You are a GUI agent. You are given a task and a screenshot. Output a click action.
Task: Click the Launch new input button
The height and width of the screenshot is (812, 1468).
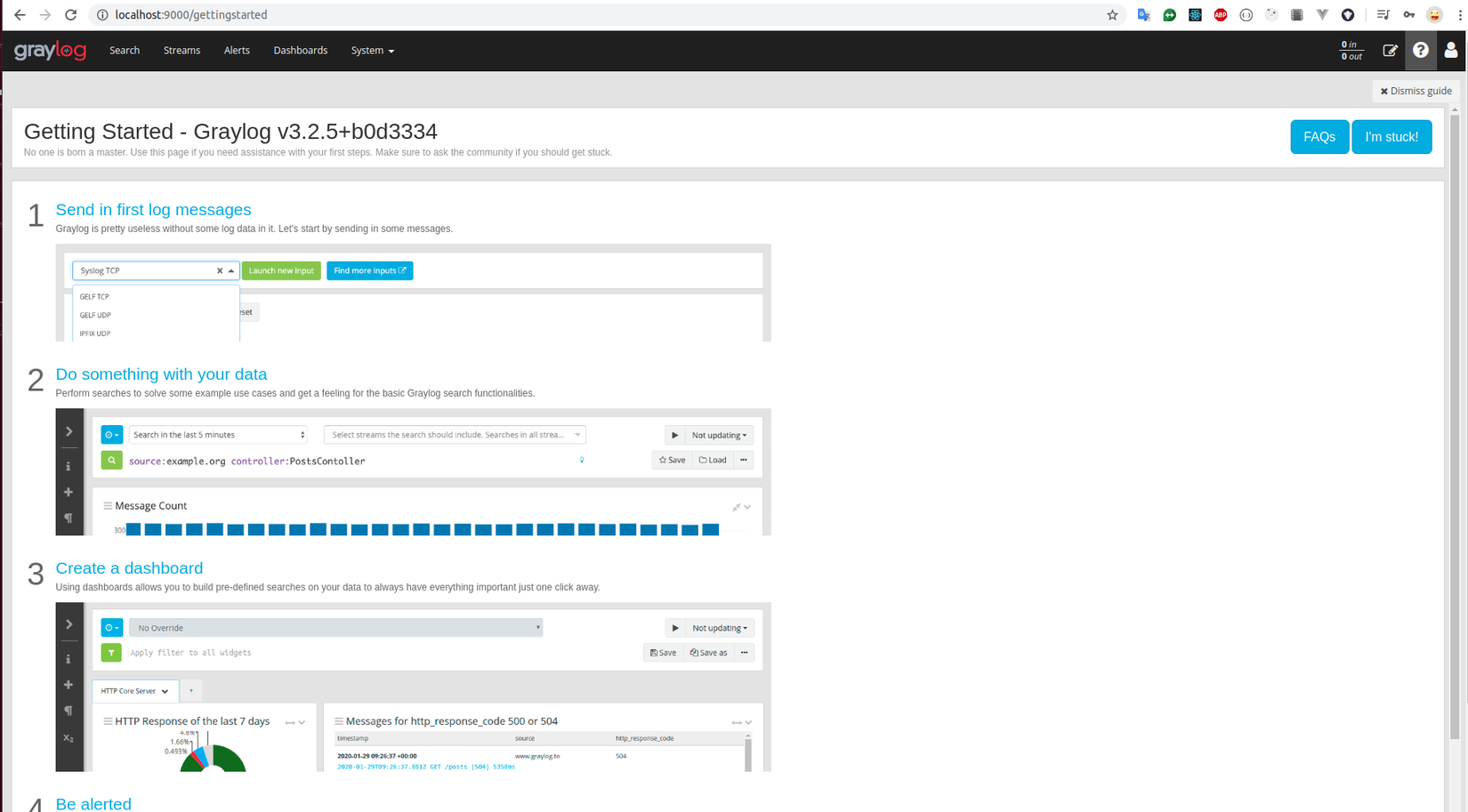[281, 270]
